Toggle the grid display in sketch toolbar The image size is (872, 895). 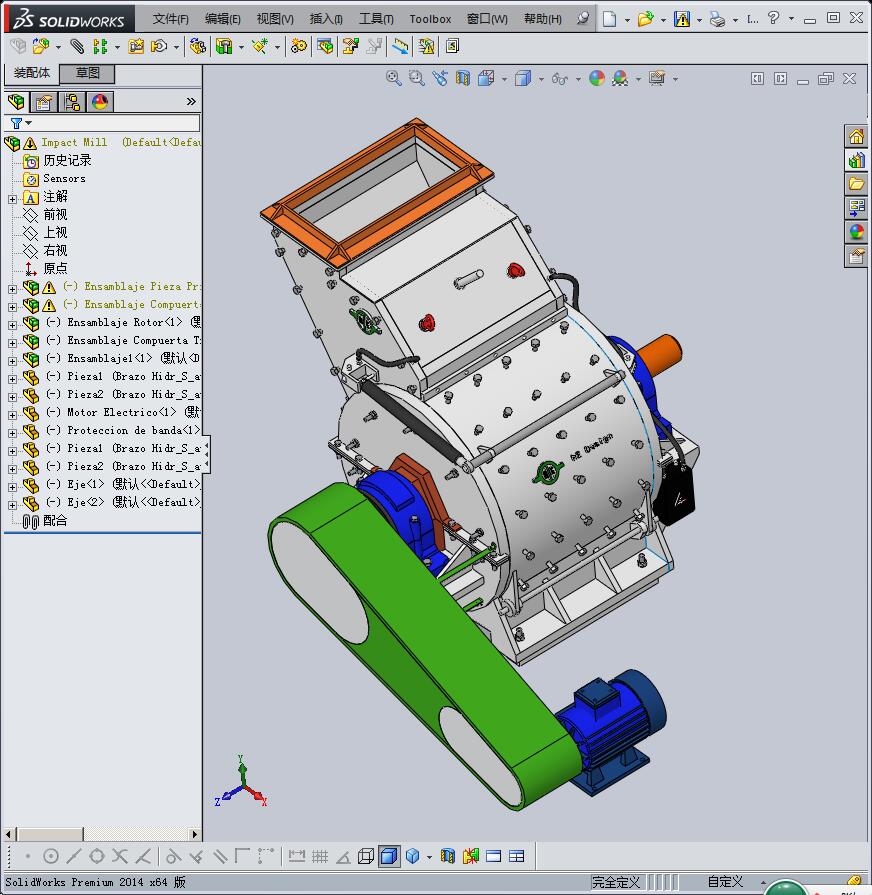click(320, 856)
